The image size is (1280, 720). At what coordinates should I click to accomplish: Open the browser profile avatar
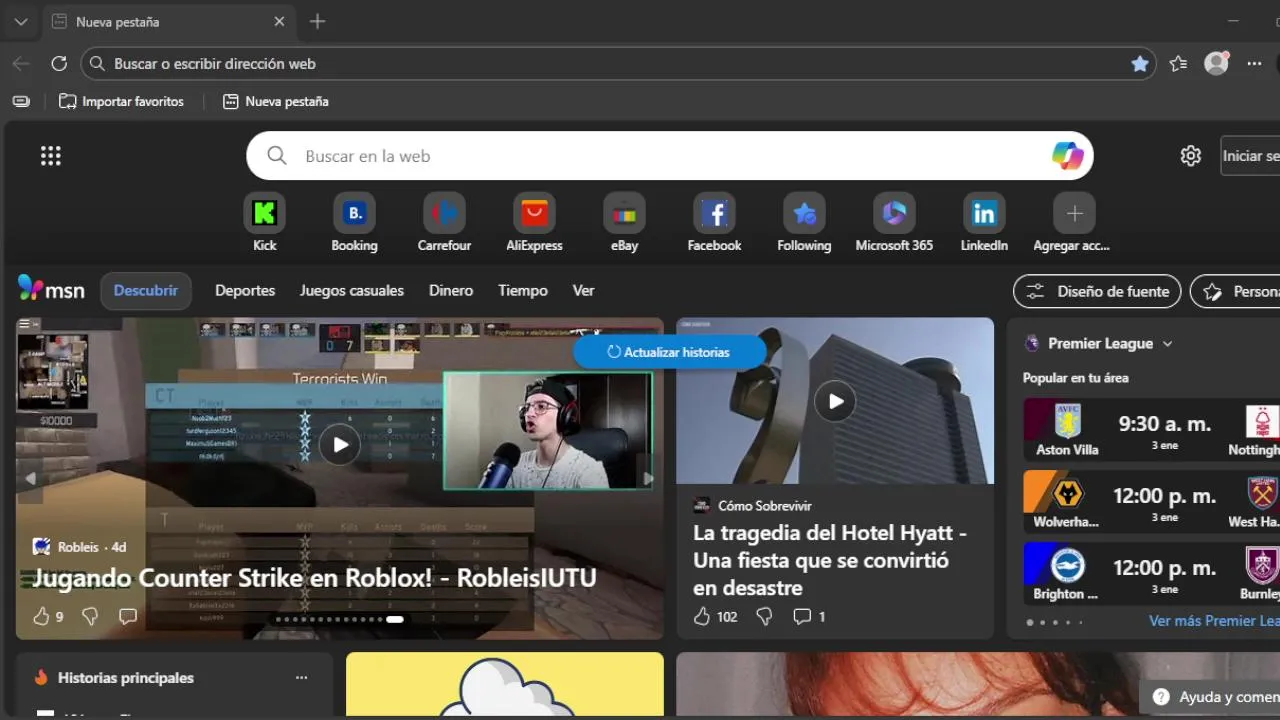1216,63
